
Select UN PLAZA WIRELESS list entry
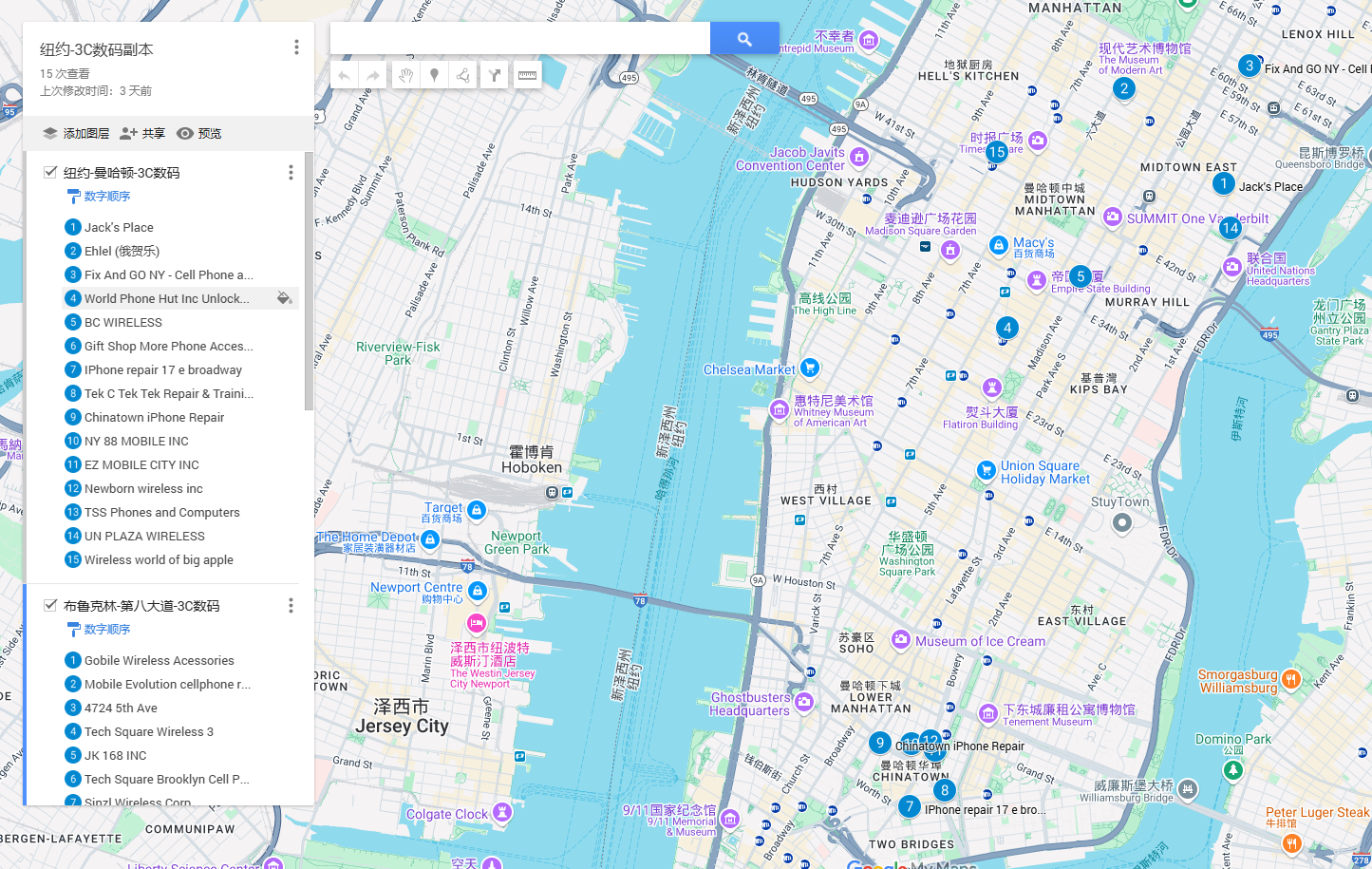144,536
